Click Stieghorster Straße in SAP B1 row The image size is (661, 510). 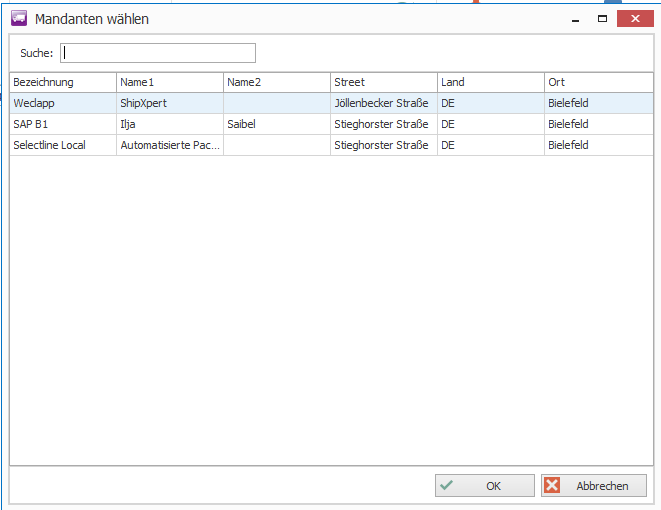(384, 124)
